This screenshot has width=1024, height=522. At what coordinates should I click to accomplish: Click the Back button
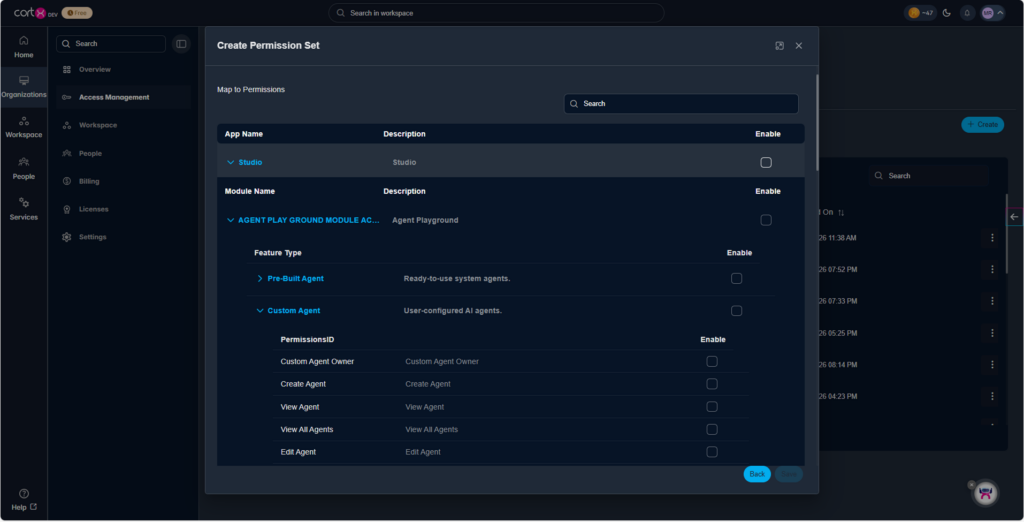pyautogui.click(x=757, y=474)
